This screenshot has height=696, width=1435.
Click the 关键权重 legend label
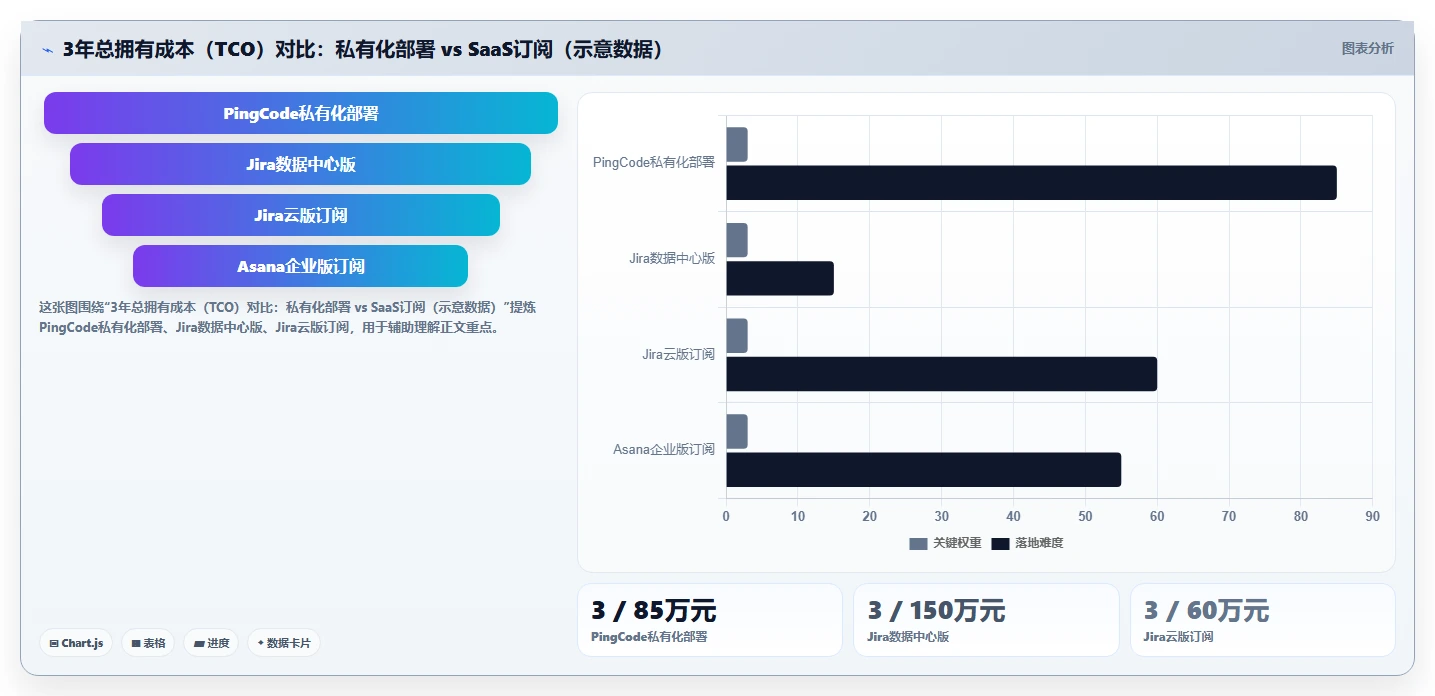pyautogui.click(x=957, y=543)
